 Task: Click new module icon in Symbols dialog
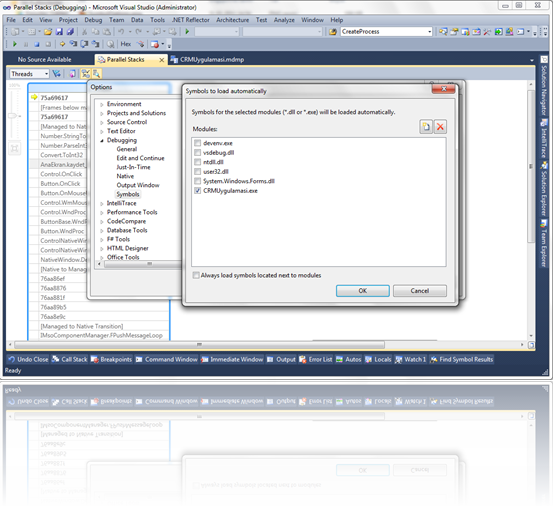426,127
